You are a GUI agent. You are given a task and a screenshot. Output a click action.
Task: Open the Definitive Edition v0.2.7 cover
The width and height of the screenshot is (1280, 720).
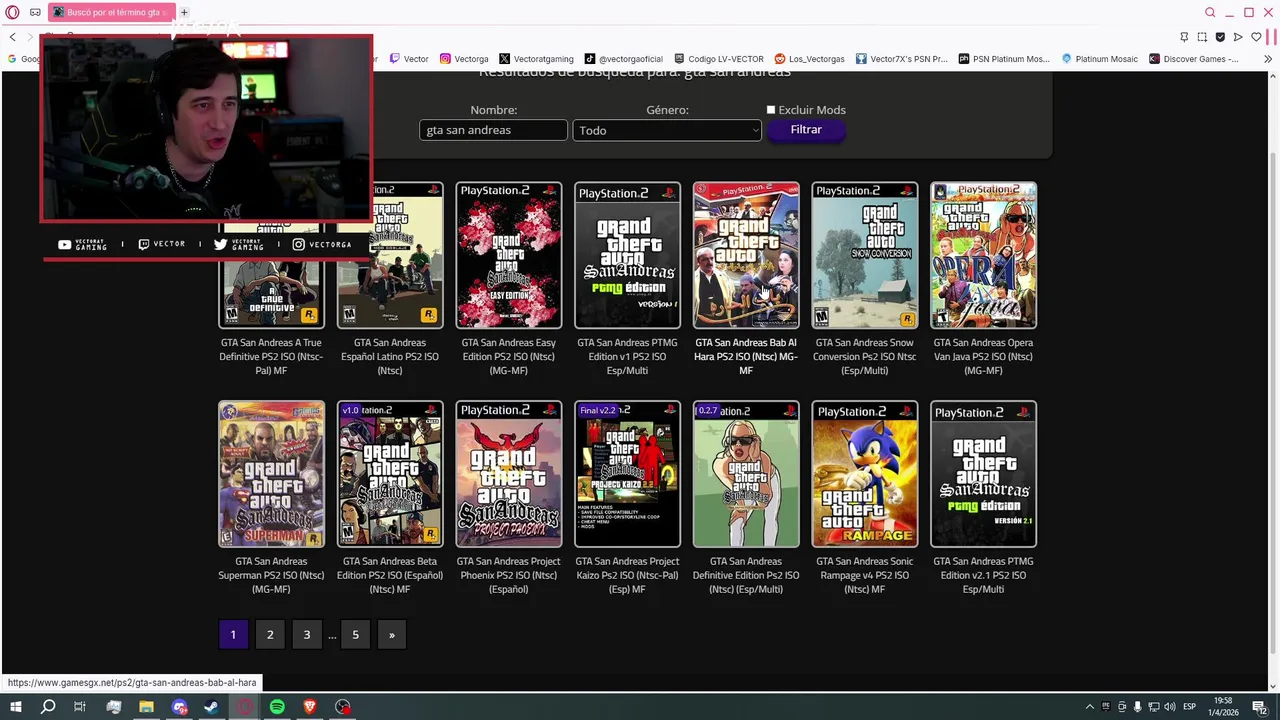[x=746, y=474]
